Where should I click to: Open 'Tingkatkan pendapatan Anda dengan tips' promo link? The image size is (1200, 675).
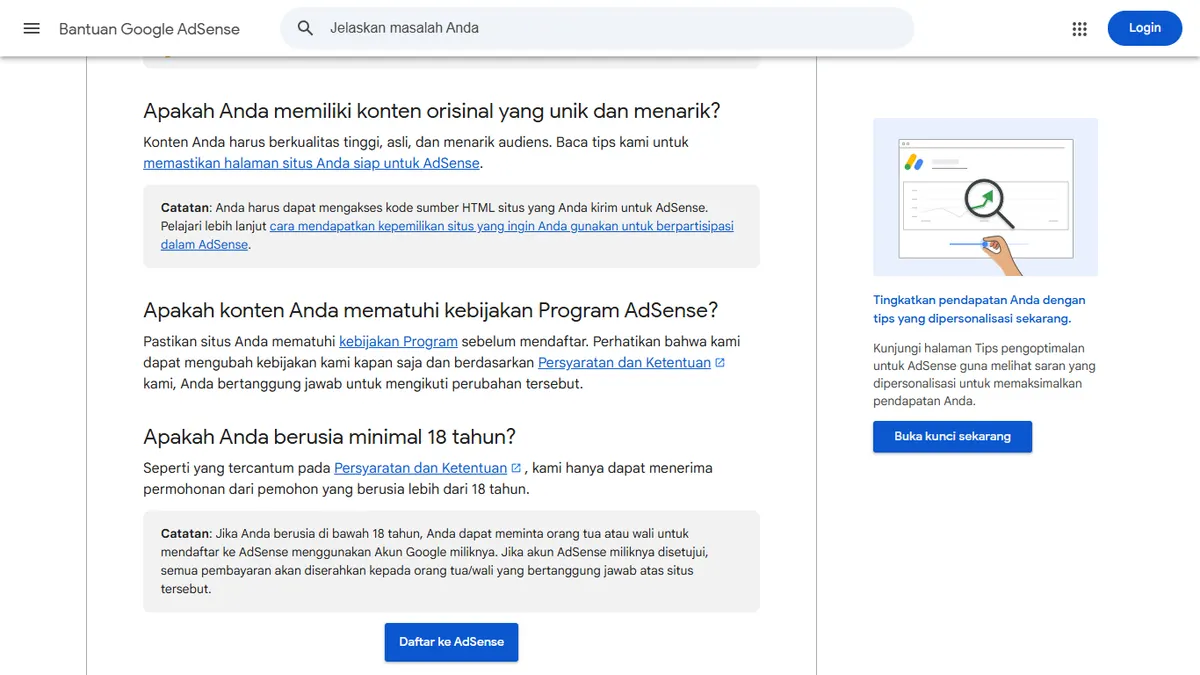pos(979,309)
